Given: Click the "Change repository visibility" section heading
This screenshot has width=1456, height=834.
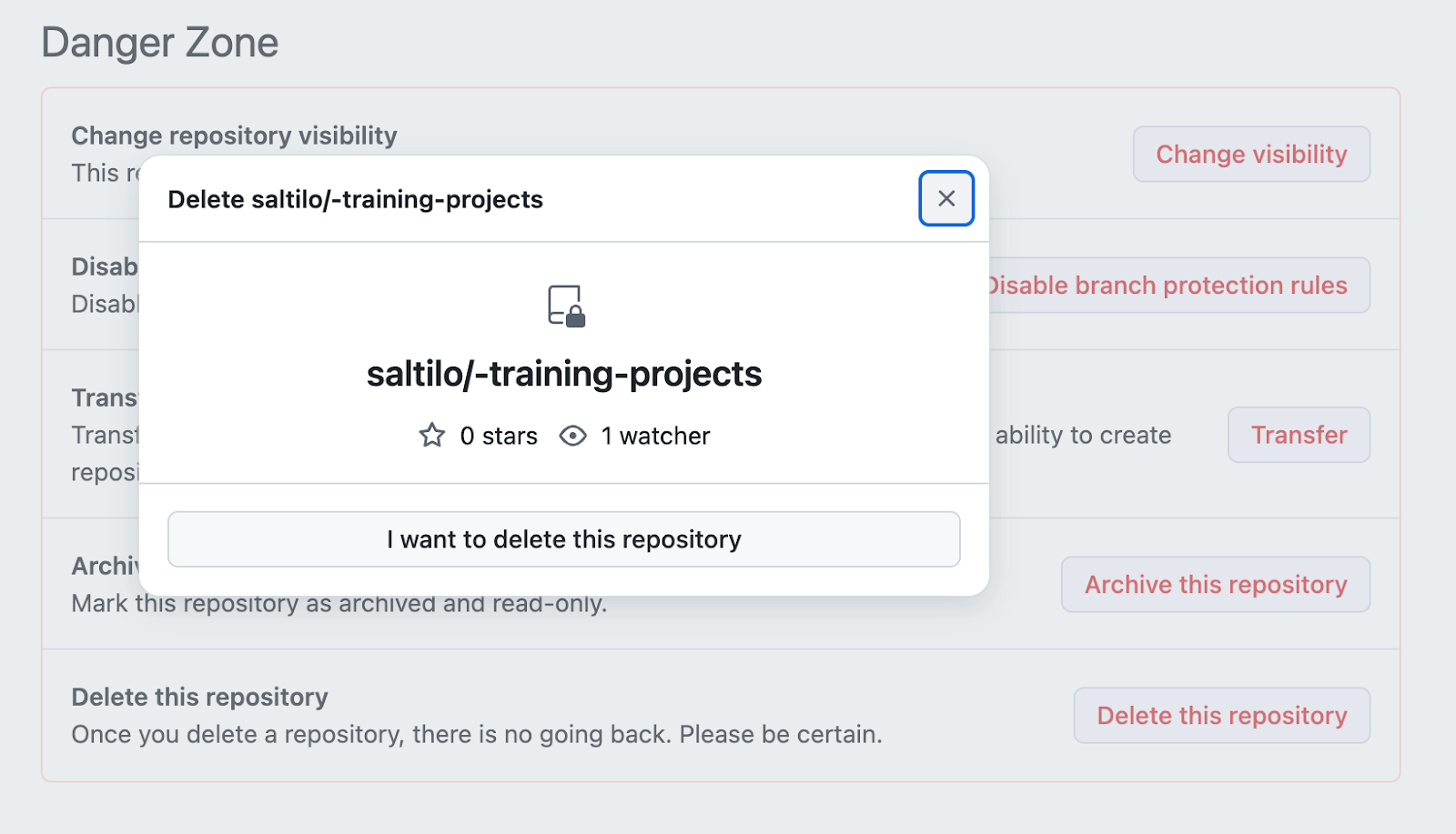Looking at the screenshot, I should pos(234,136).
